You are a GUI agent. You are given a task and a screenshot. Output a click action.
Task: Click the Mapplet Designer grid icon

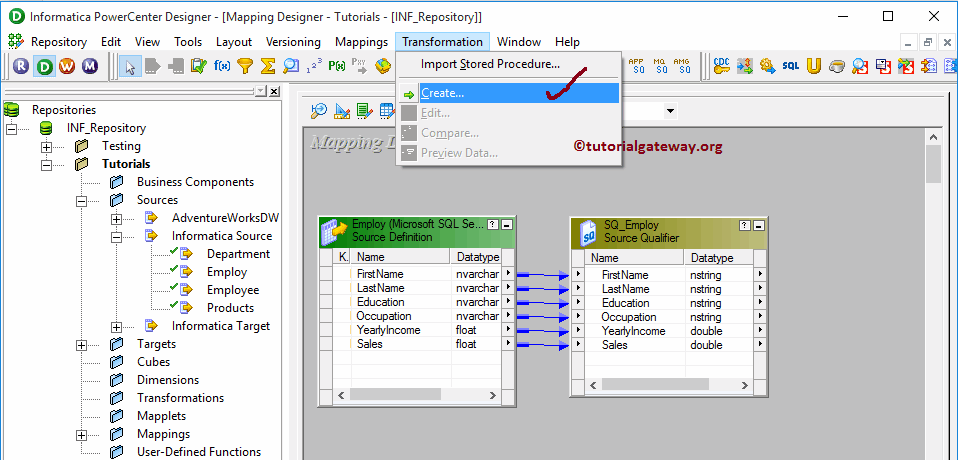pos(387,111)
